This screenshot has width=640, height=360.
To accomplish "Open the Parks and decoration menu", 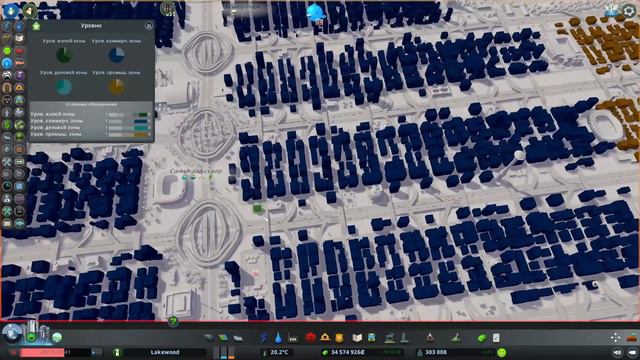I will pyautogui.click(x=390, y=338).
